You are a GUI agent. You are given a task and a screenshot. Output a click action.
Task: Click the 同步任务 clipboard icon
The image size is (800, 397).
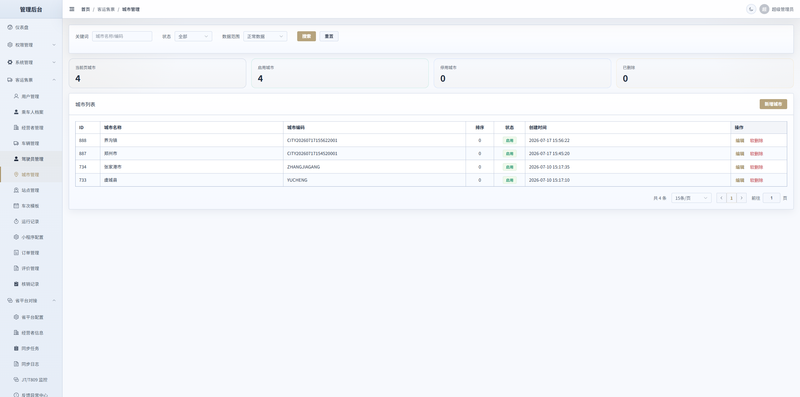(x=16, y=349)
